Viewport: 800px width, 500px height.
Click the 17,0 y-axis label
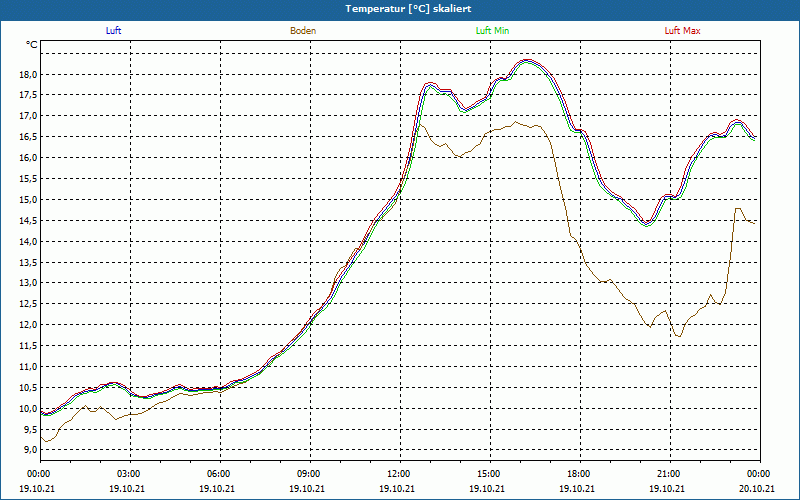[x=29, y=116]
